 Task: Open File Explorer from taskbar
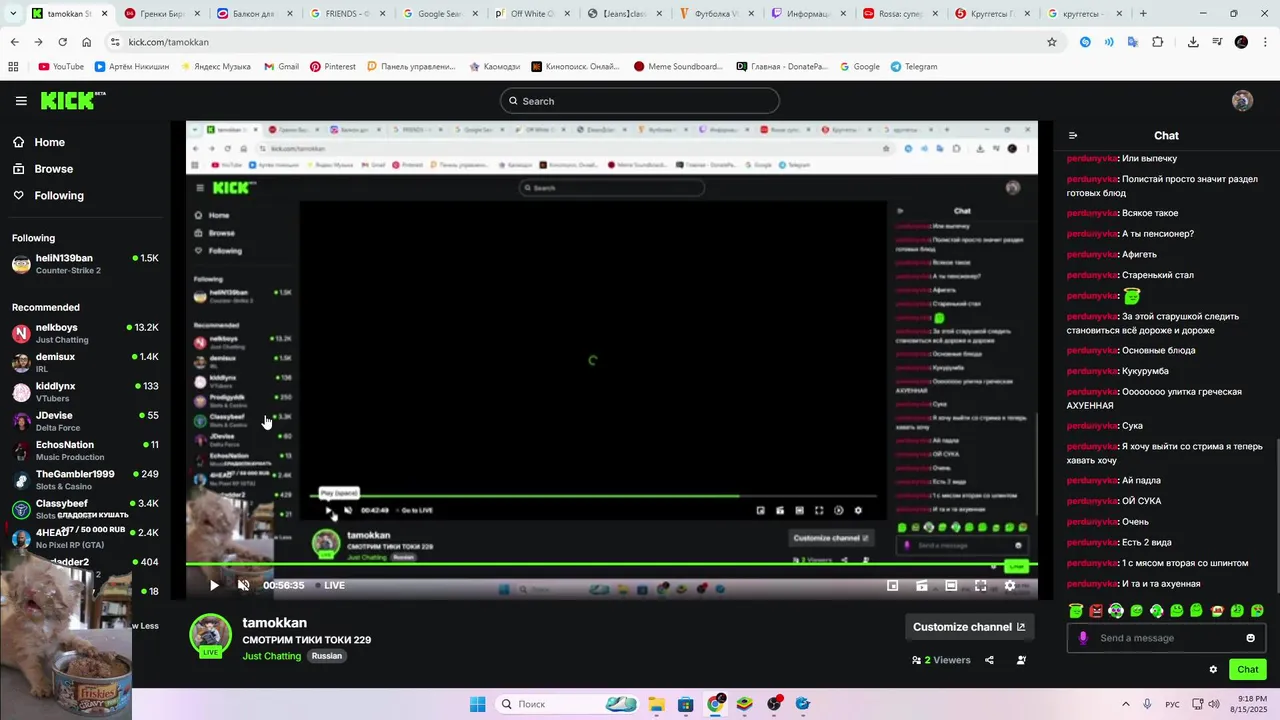point(656,704)
